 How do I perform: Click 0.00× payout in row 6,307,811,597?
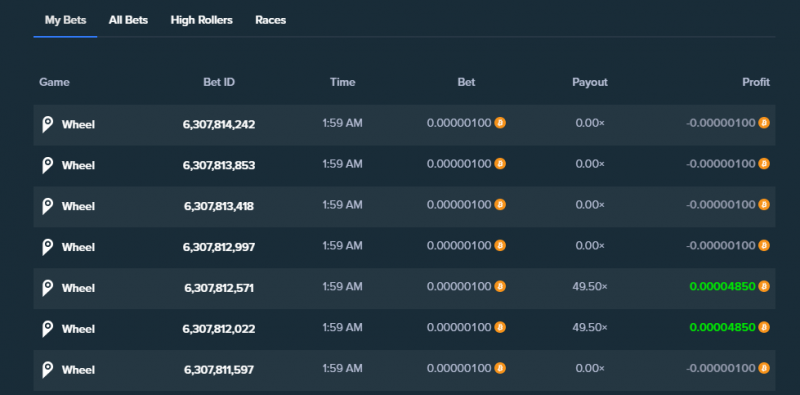pos(590,368)
